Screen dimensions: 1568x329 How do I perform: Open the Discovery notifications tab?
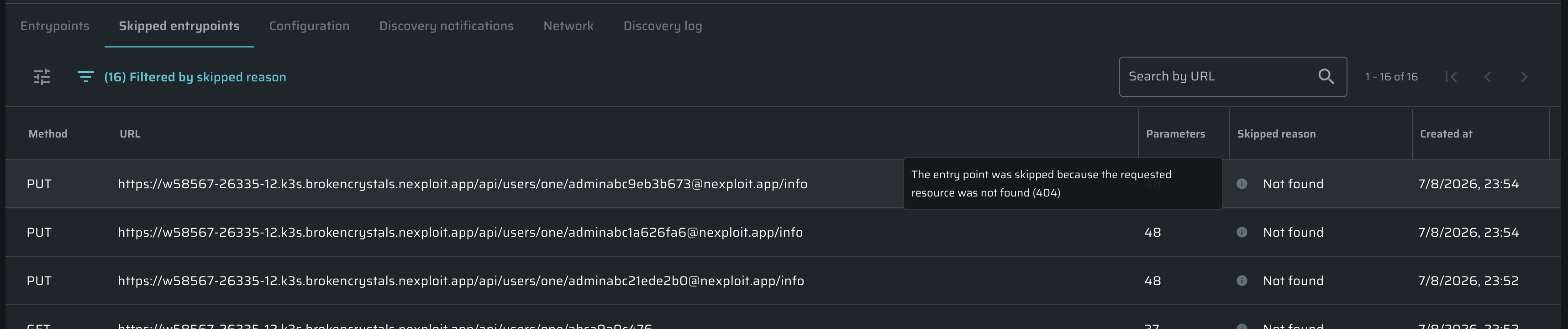pos(446,26)
